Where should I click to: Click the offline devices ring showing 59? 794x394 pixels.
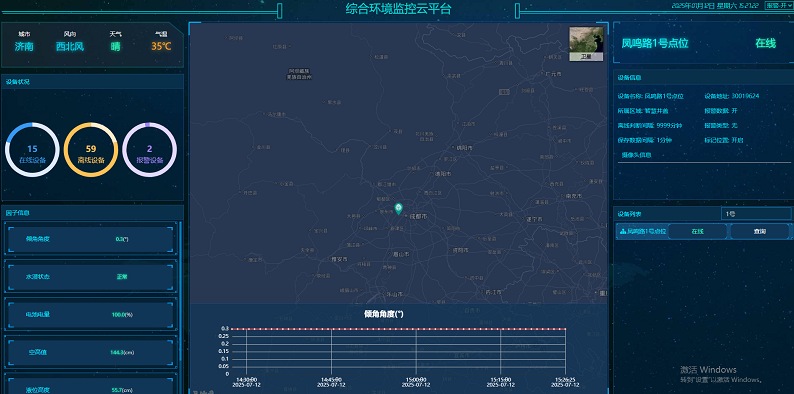click(x=91, y=150)
